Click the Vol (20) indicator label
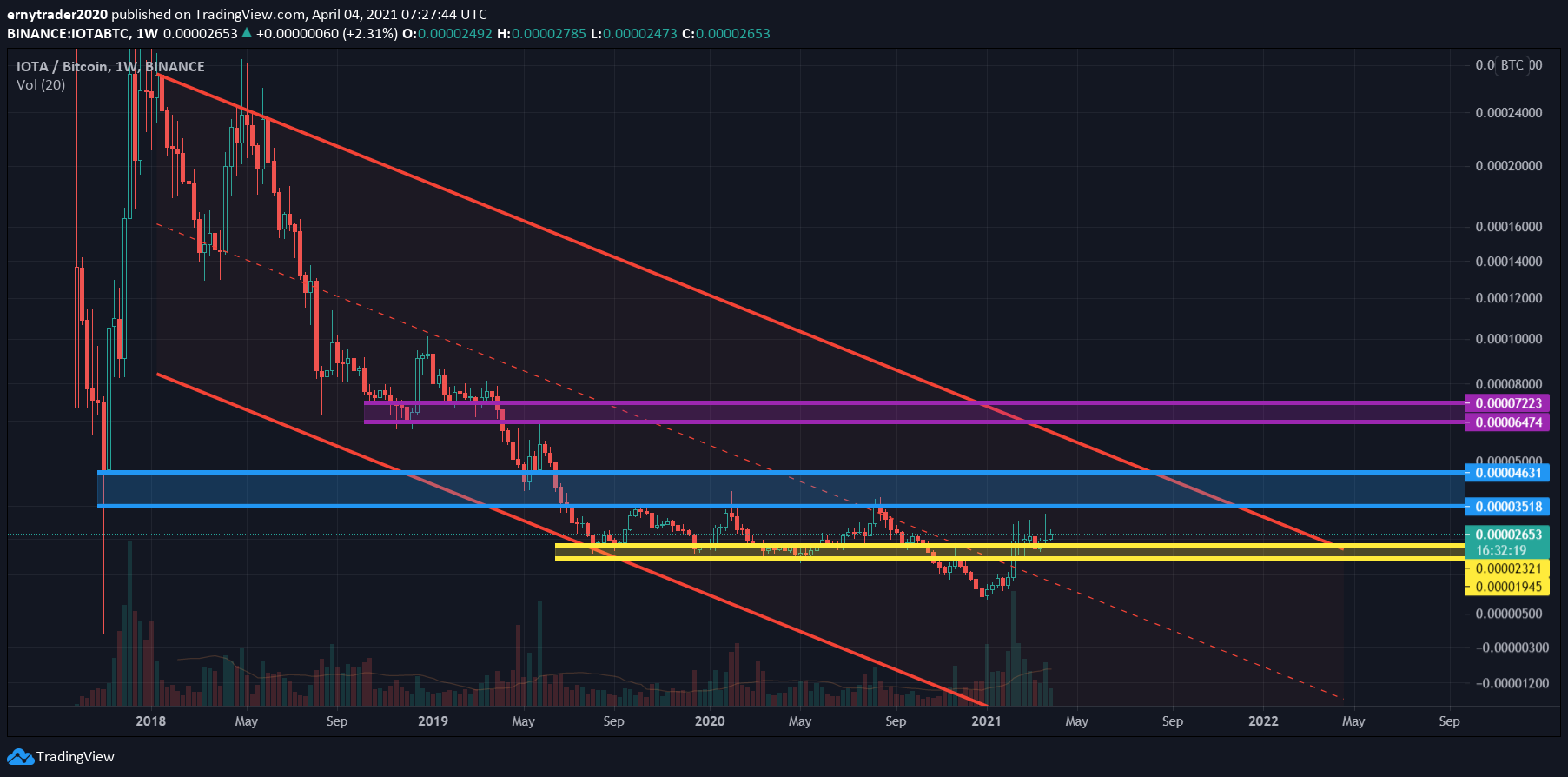This screenshot has height=777, width=1568. pos(41,85)
